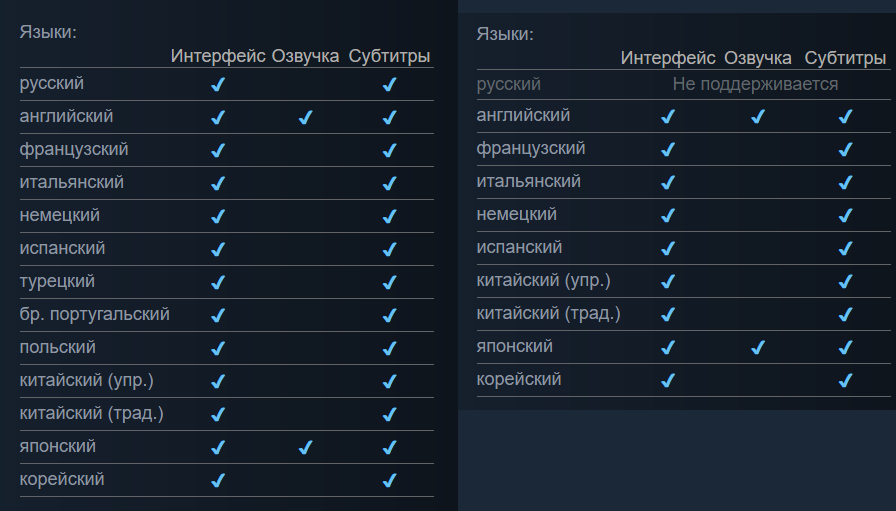This screenshot has width=896, height=511.
Task: Click the English voice-over checkmark in the left table
Action: pyautogui.click(x=305, y=118)
